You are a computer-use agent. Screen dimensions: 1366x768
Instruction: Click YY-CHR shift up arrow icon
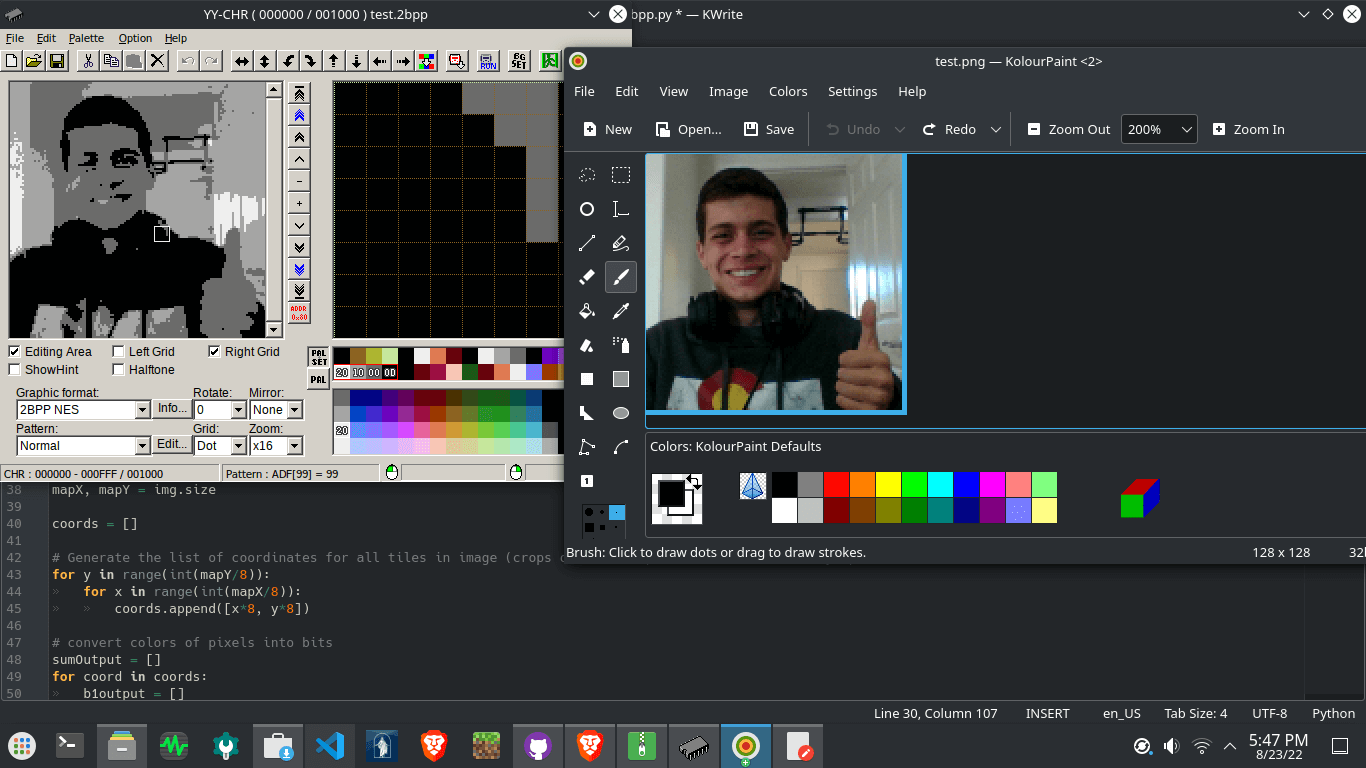[334, 61]
